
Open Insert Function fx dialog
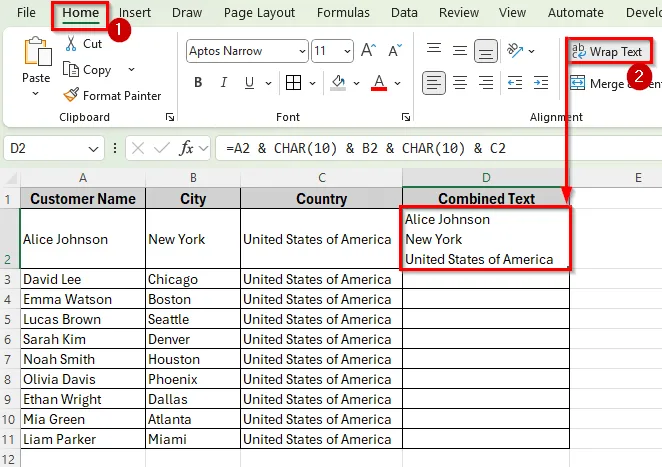coord(186,148)
